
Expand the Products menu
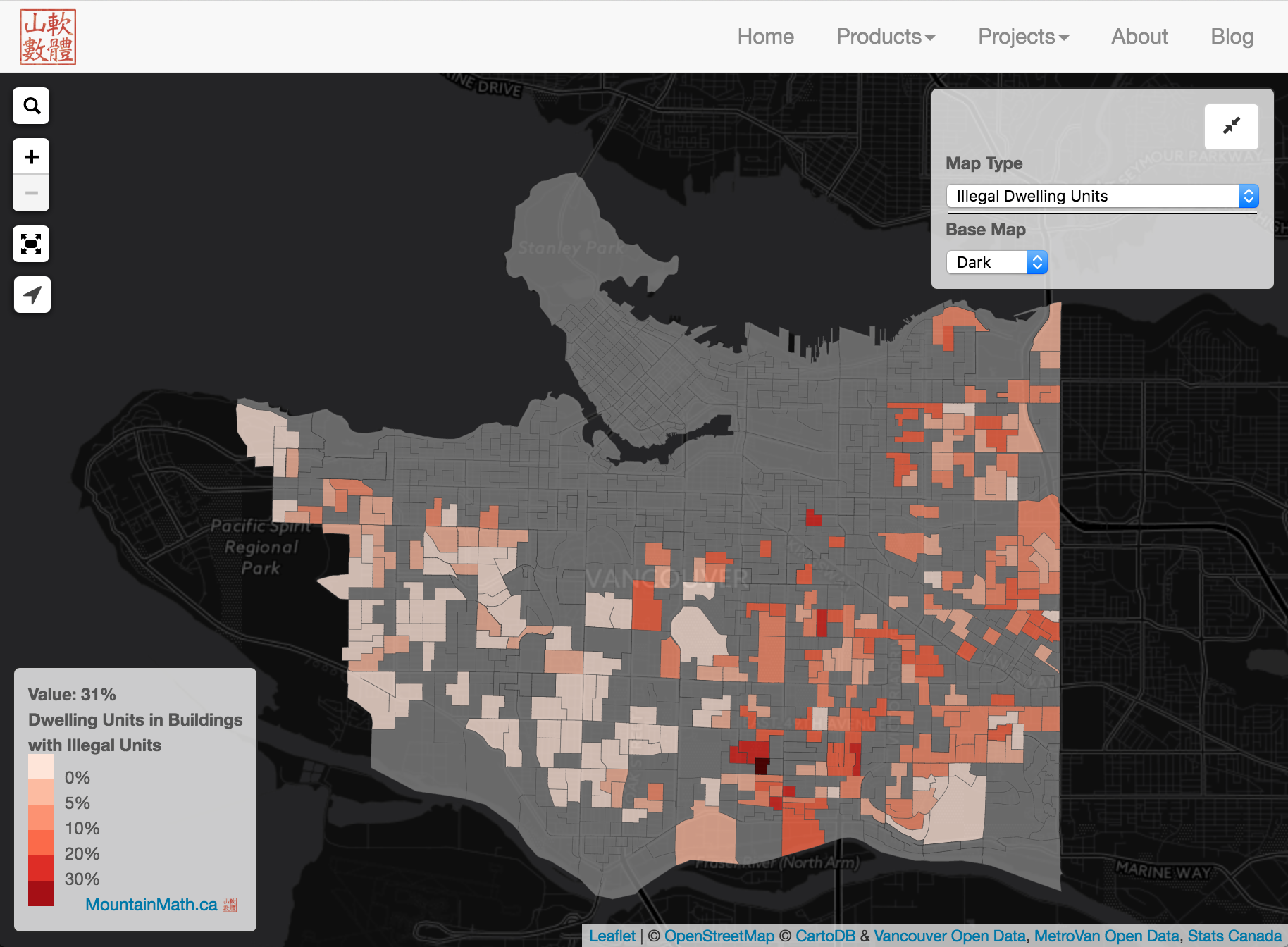tap(886, 37)
